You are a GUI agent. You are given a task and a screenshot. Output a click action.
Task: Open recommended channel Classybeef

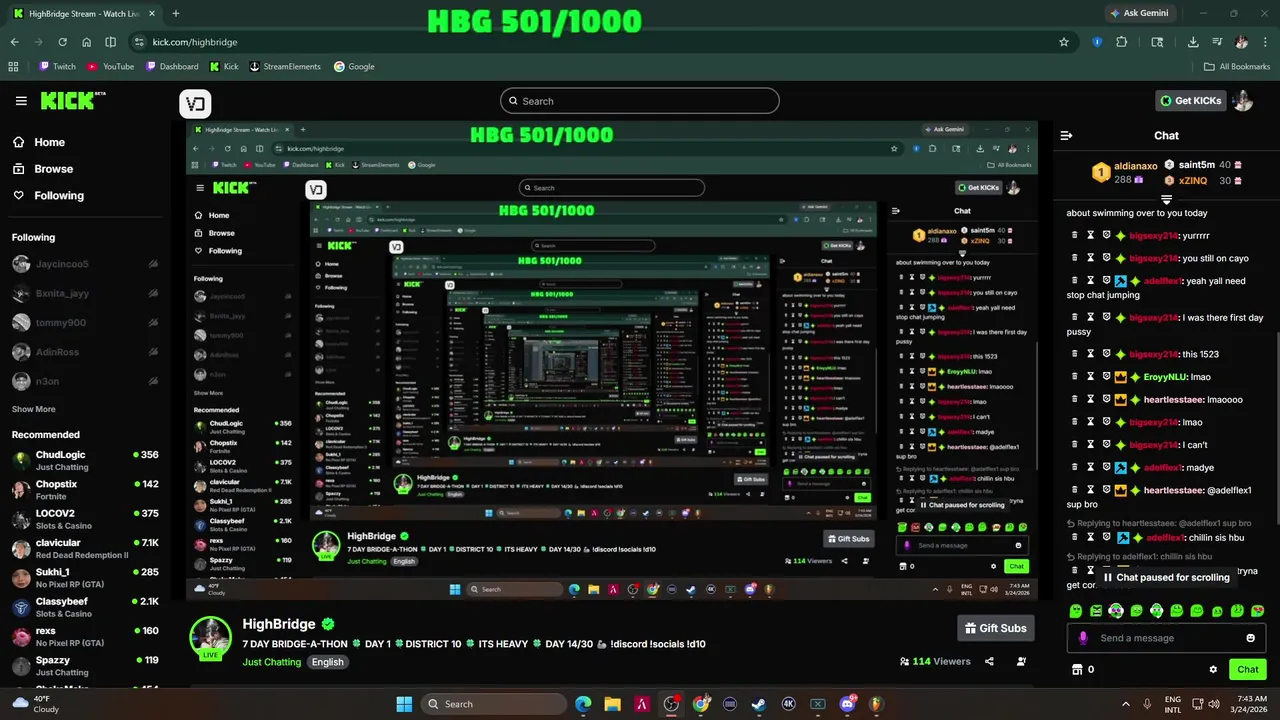click(x=85, y=607)
